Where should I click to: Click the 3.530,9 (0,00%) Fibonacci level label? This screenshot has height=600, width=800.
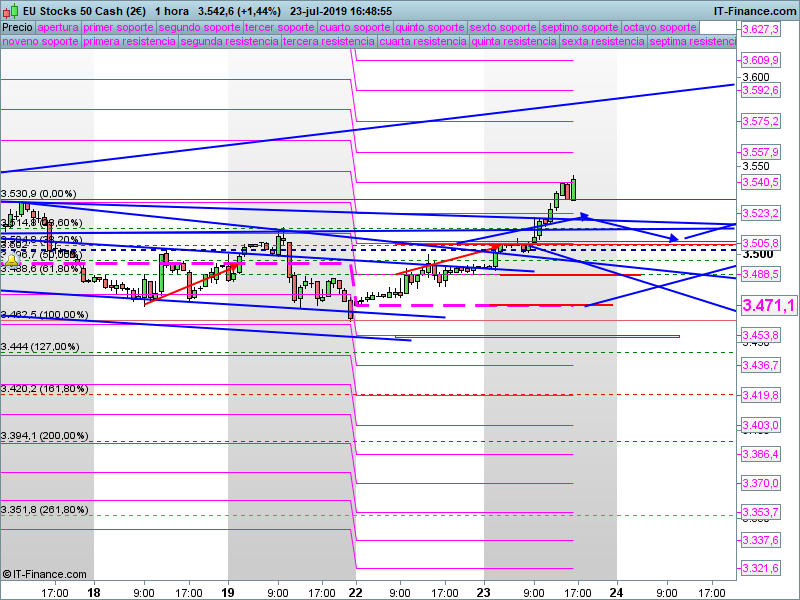click(38, 194)
